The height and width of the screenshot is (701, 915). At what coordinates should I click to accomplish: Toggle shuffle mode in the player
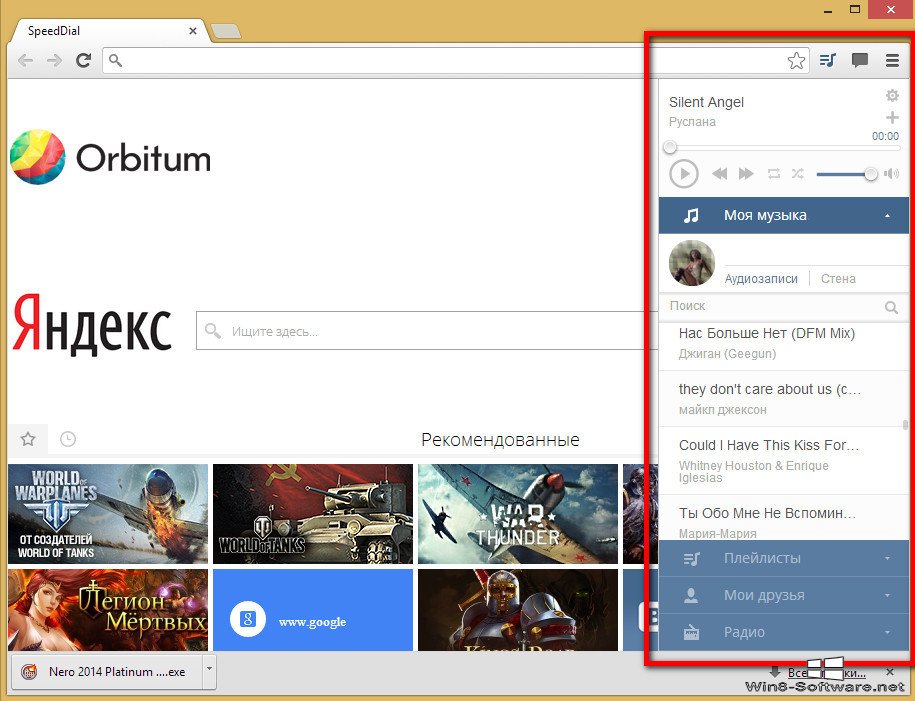click(798, 173)
